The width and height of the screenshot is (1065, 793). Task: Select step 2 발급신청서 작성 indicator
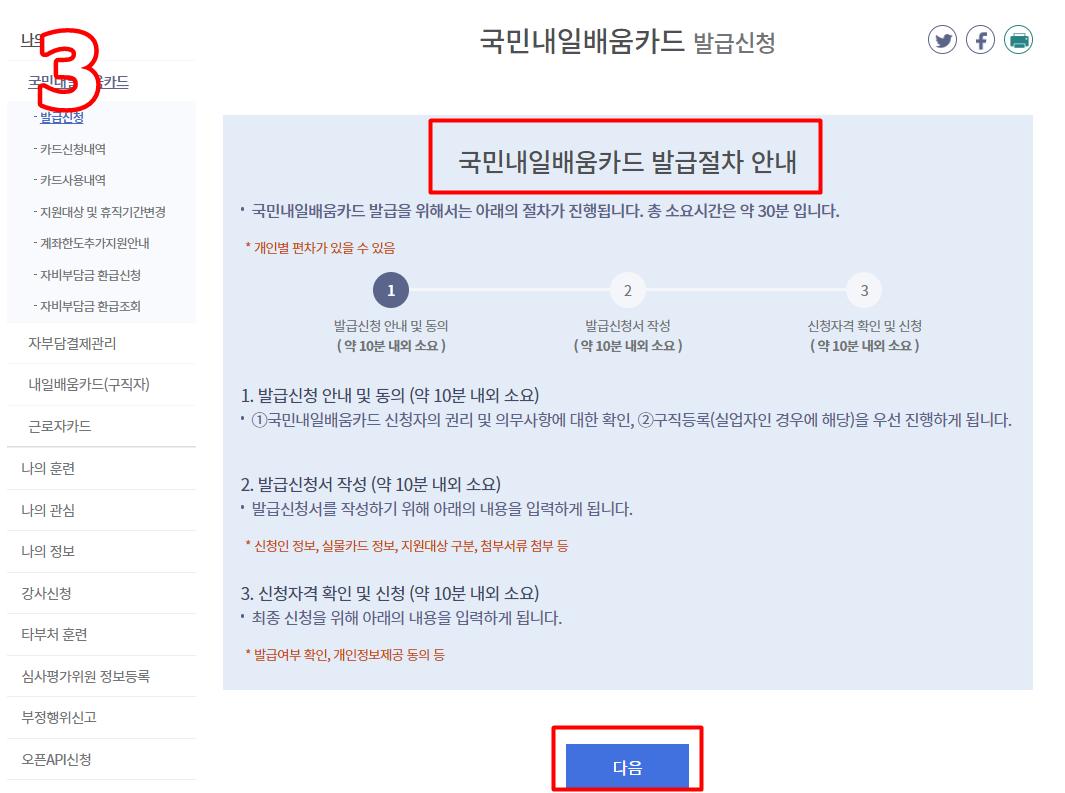(627, 290)
